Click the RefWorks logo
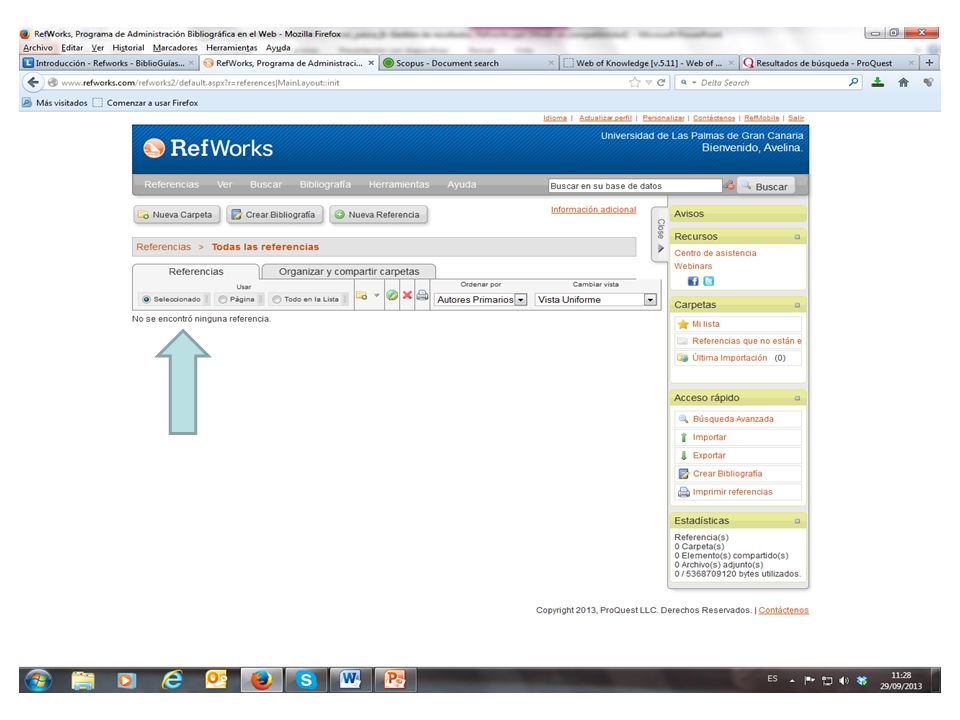Viewport: 960px width, 720px height. tap(208, 148)
